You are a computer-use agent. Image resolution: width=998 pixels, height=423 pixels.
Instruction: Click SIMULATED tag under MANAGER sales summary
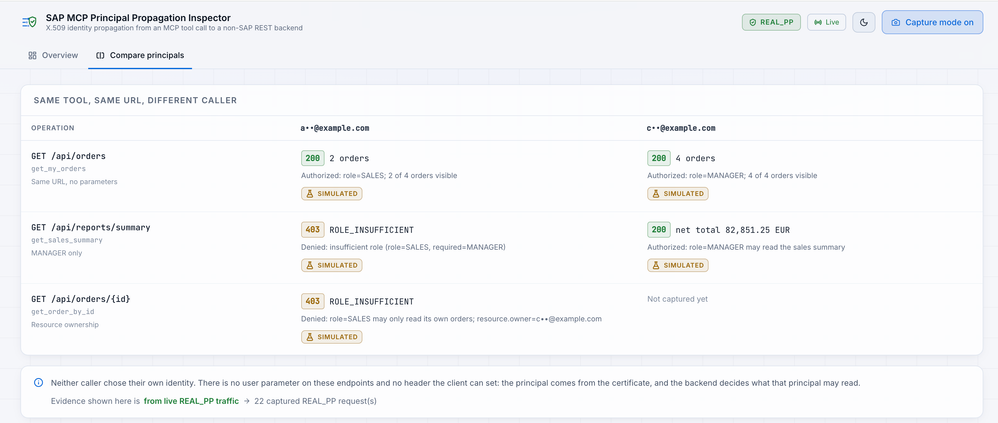(678, 265)
